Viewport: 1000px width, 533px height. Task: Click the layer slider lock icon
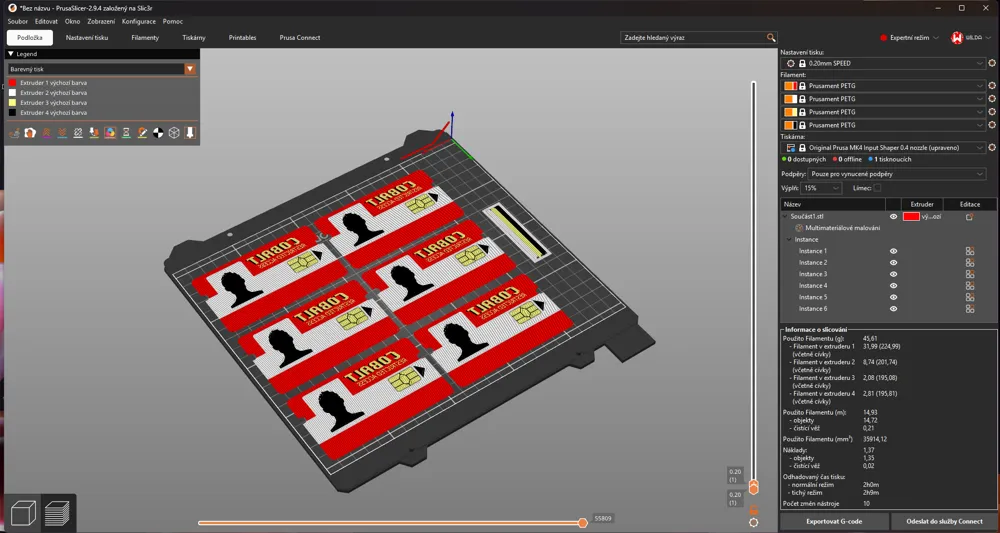click(x=754, y=509)
